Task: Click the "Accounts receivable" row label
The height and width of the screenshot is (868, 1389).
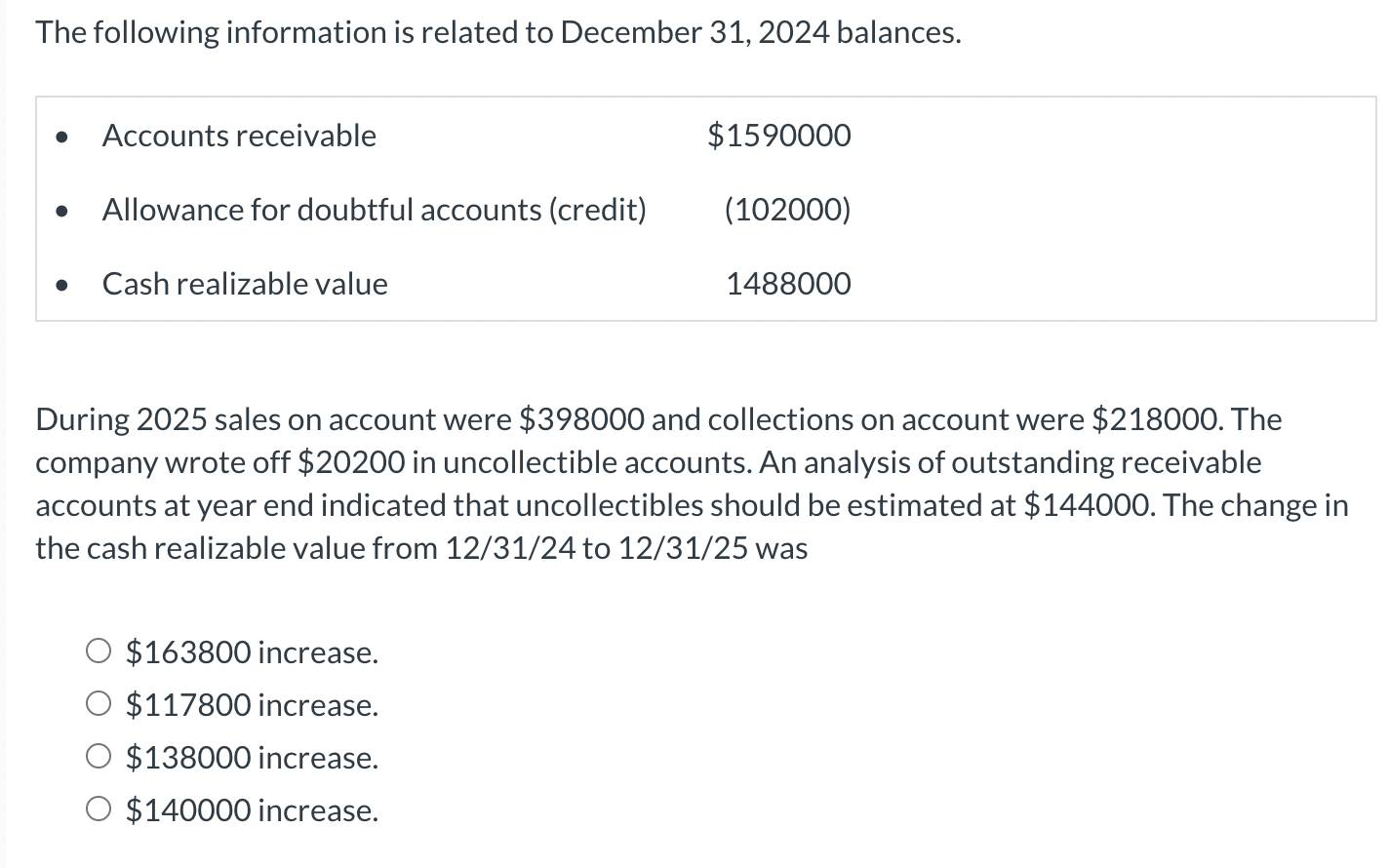Action: pyautogui.click(x=239, y=136)
